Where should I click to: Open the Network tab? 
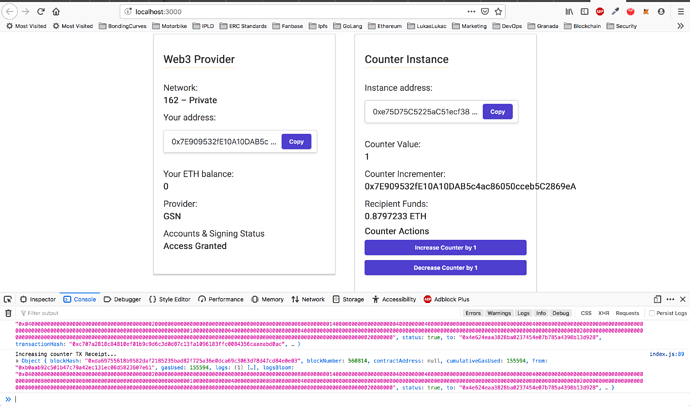(x=308, y=299)
